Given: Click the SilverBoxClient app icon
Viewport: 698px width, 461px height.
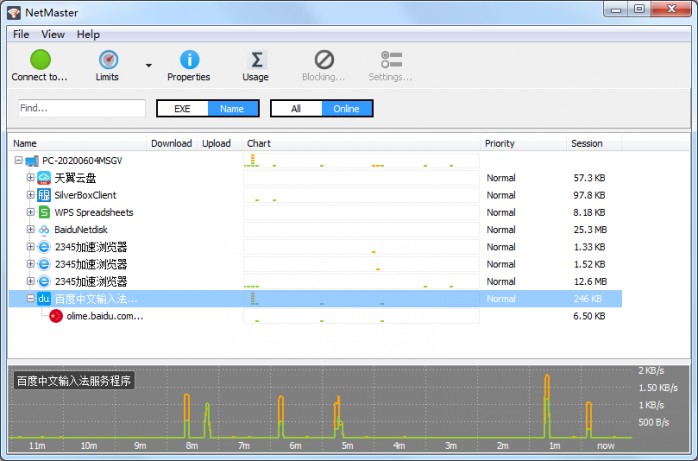Looking at the screenshot, I should click(44, 195).
